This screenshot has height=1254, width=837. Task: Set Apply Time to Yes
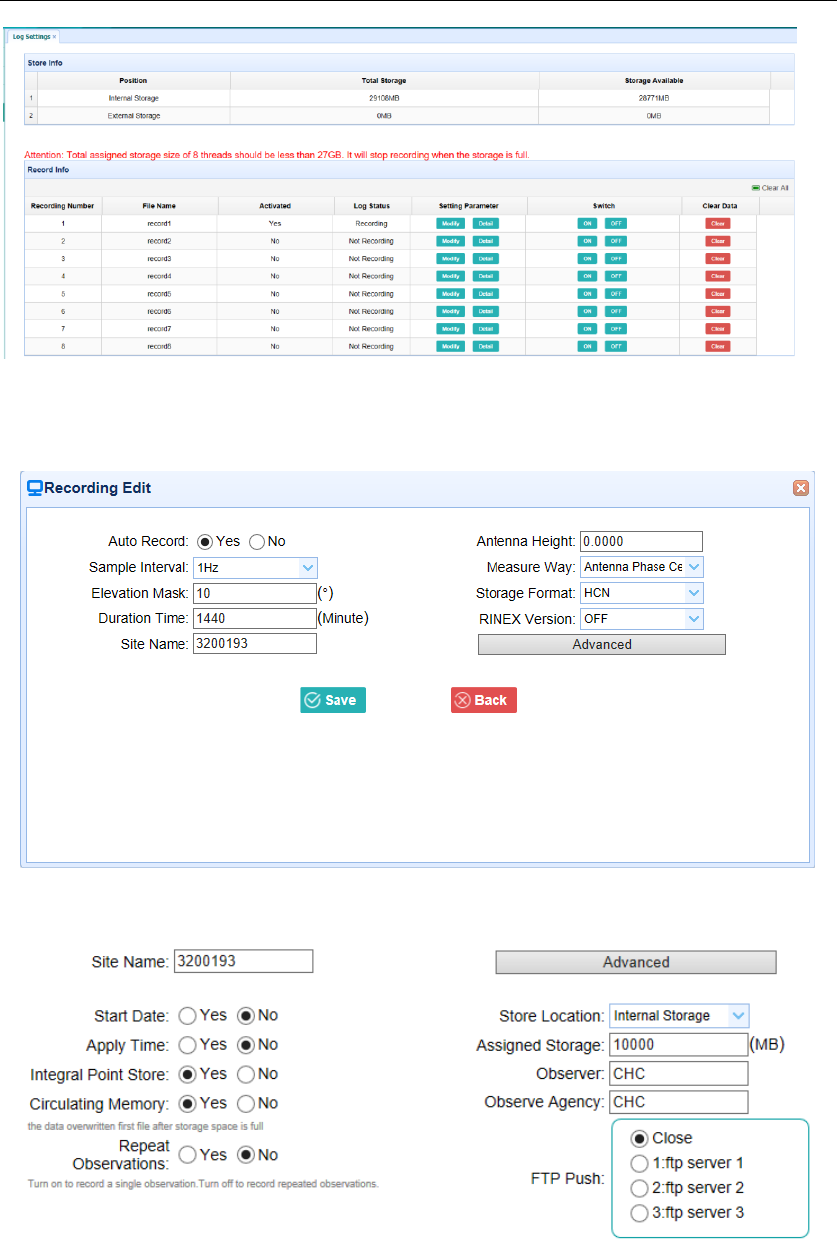pos(187,1045)
